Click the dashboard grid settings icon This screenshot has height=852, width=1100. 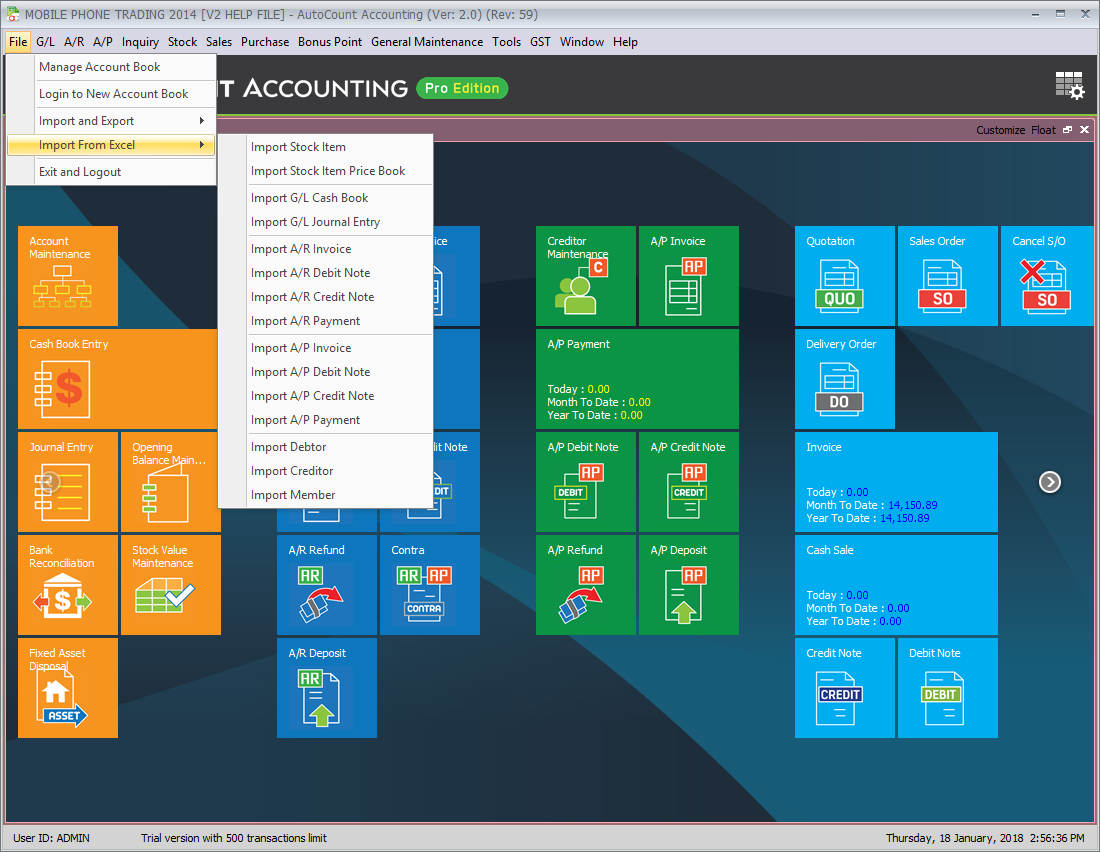[x=1070, y=86]
